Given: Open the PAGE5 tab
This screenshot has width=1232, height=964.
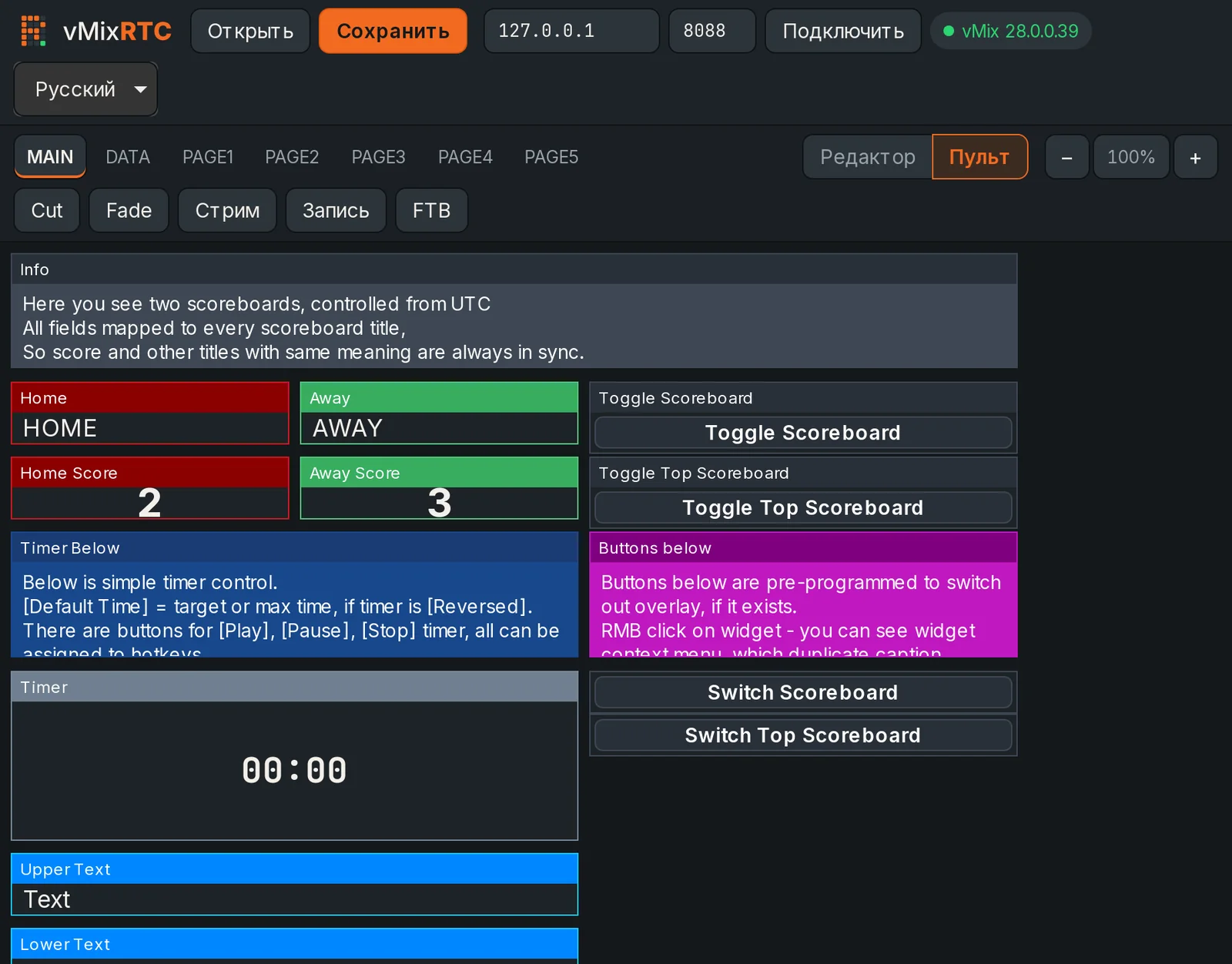Looking at the screenshot, I should click(551, 157).
